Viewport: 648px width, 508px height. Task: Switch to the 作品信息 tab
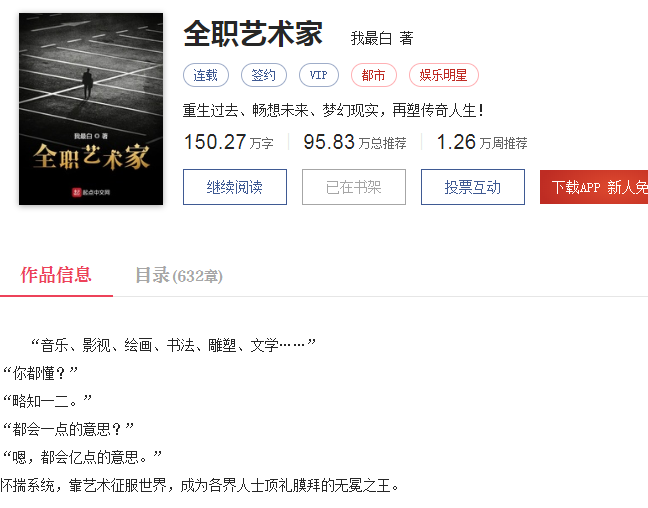pyautogui.click(x=56, y=275)
